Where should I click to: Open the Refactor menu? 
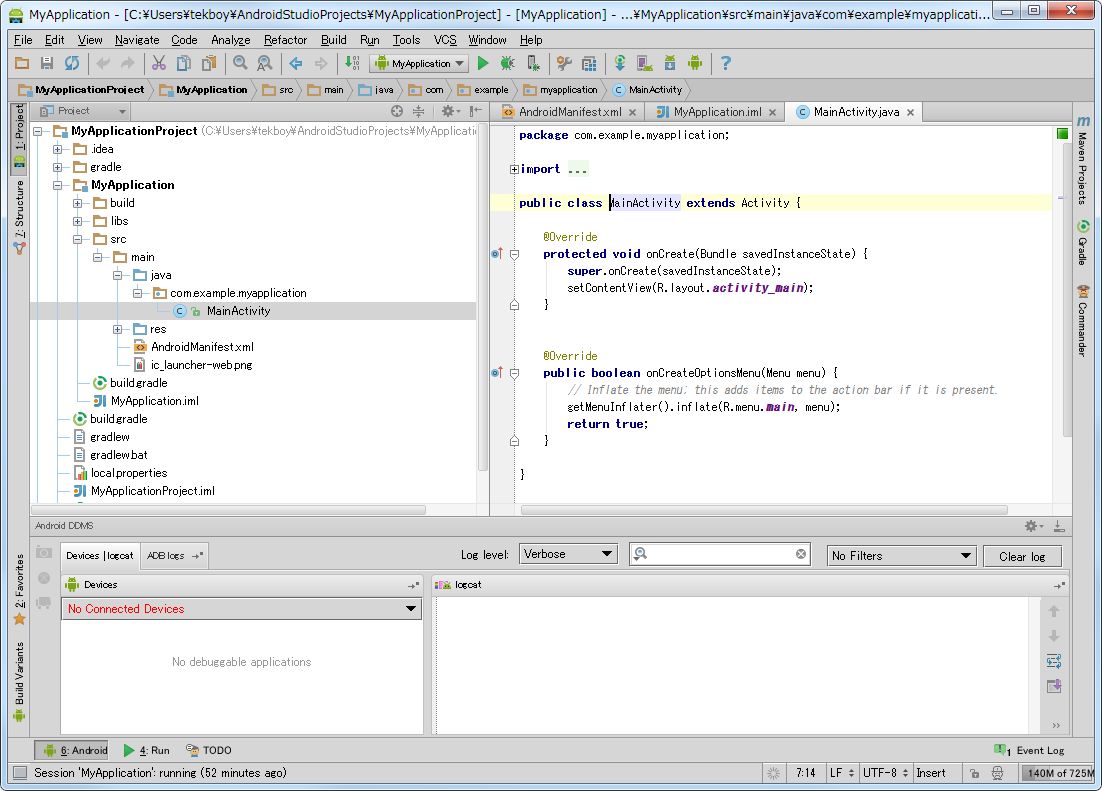pos(285,40)
